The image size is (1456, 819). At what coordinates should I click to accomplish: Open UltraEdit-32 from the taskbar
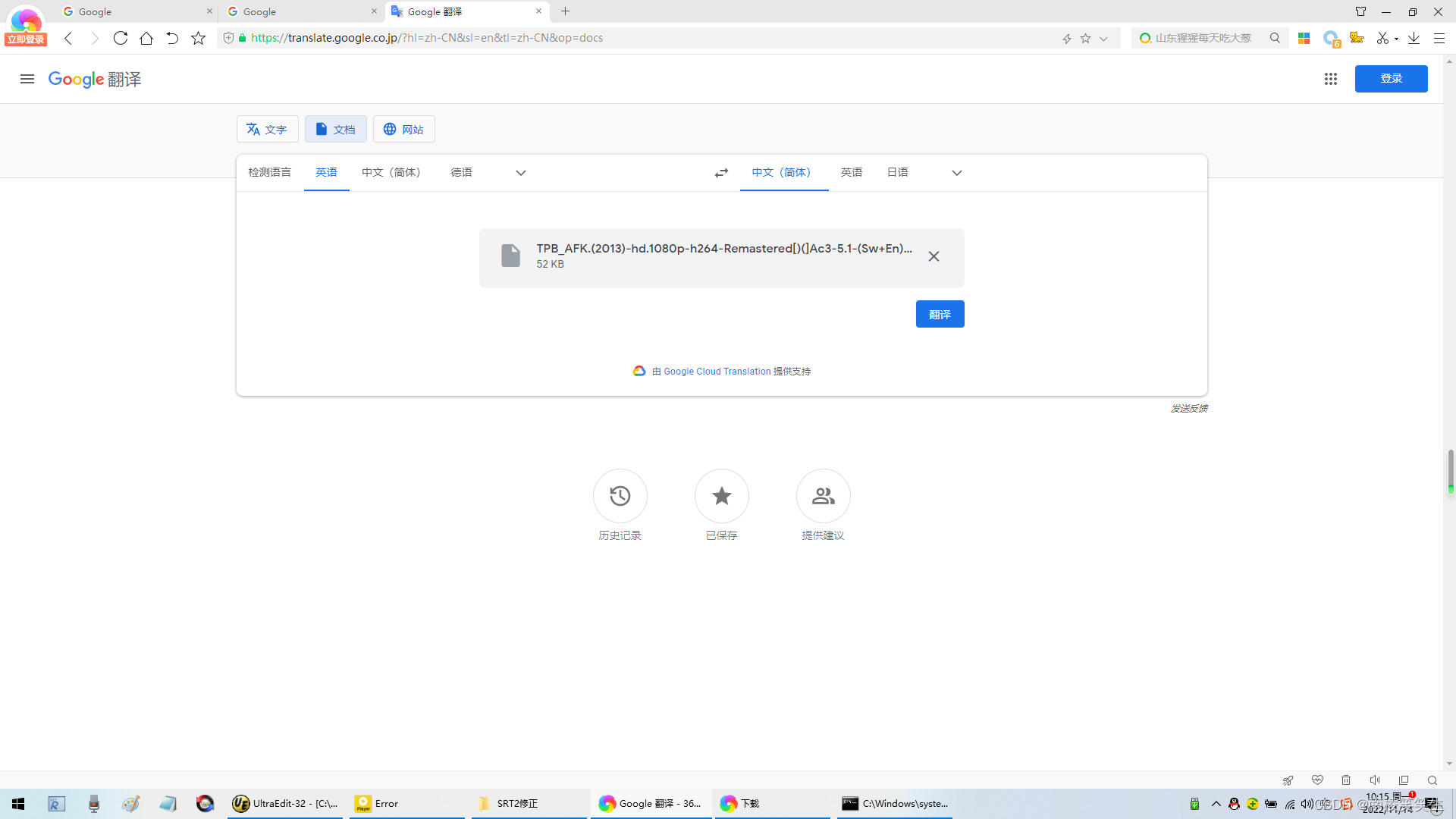285,803
